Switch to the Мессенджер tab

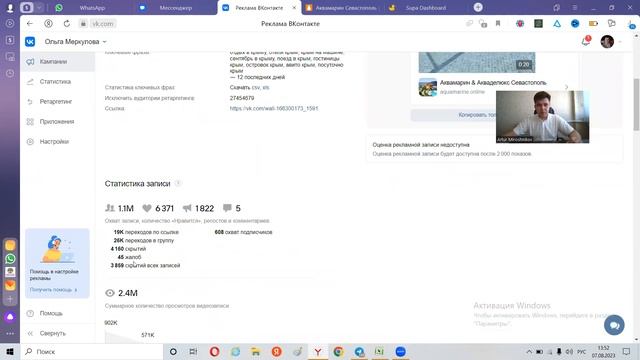(x=176, y=8)
